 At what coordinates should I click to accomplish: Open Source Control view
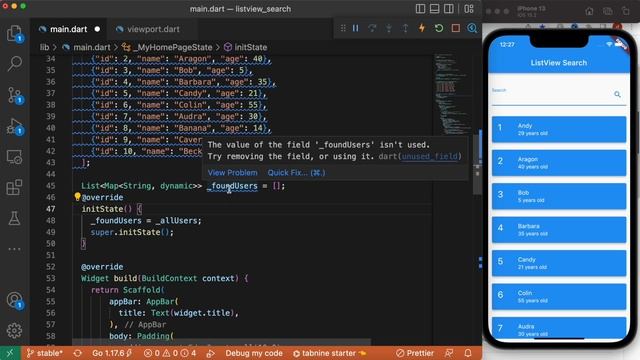point(14,95)
